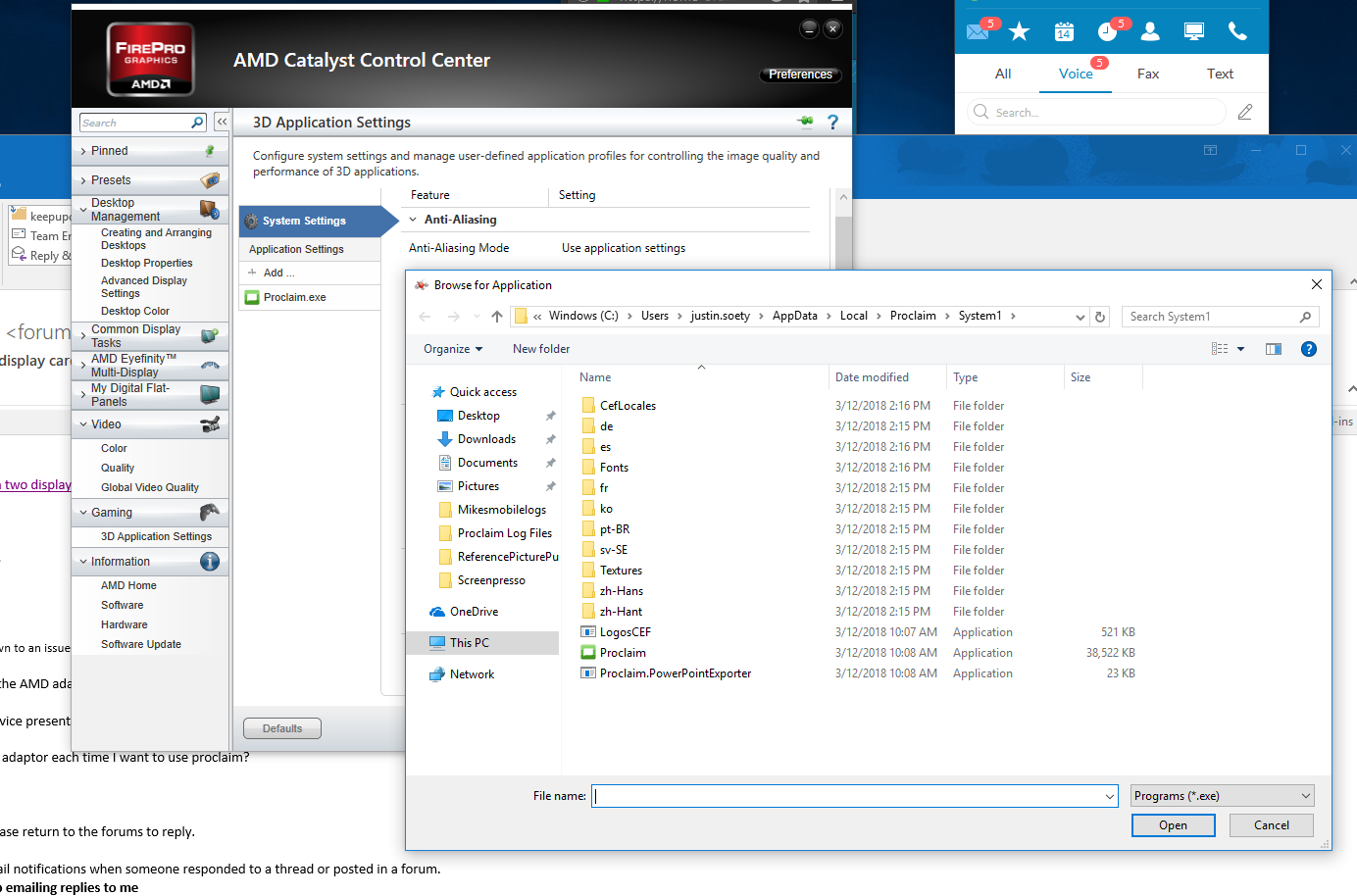Open the clock history icon with badge
The image size is (1357, 896).
(1107, 32)
